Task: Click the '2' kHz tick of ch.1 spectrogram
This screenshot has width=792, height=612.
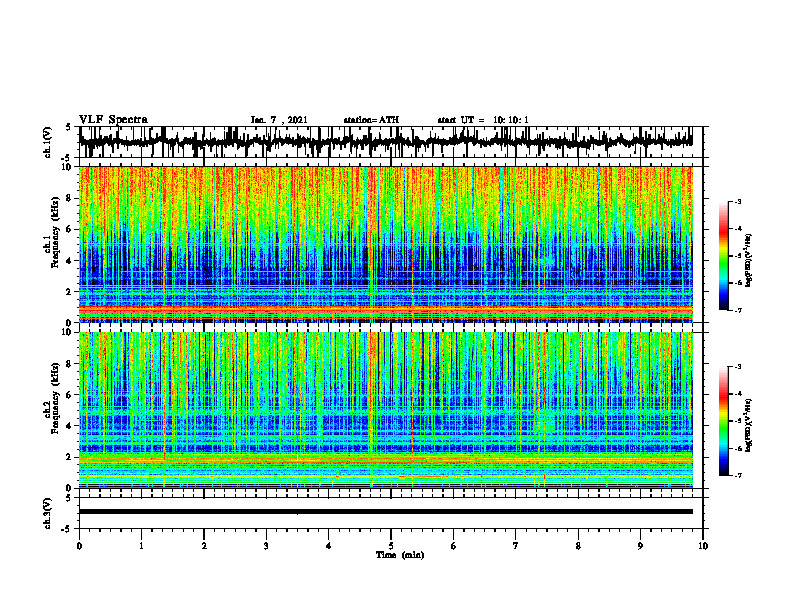Action: click(x=70, y=291)
